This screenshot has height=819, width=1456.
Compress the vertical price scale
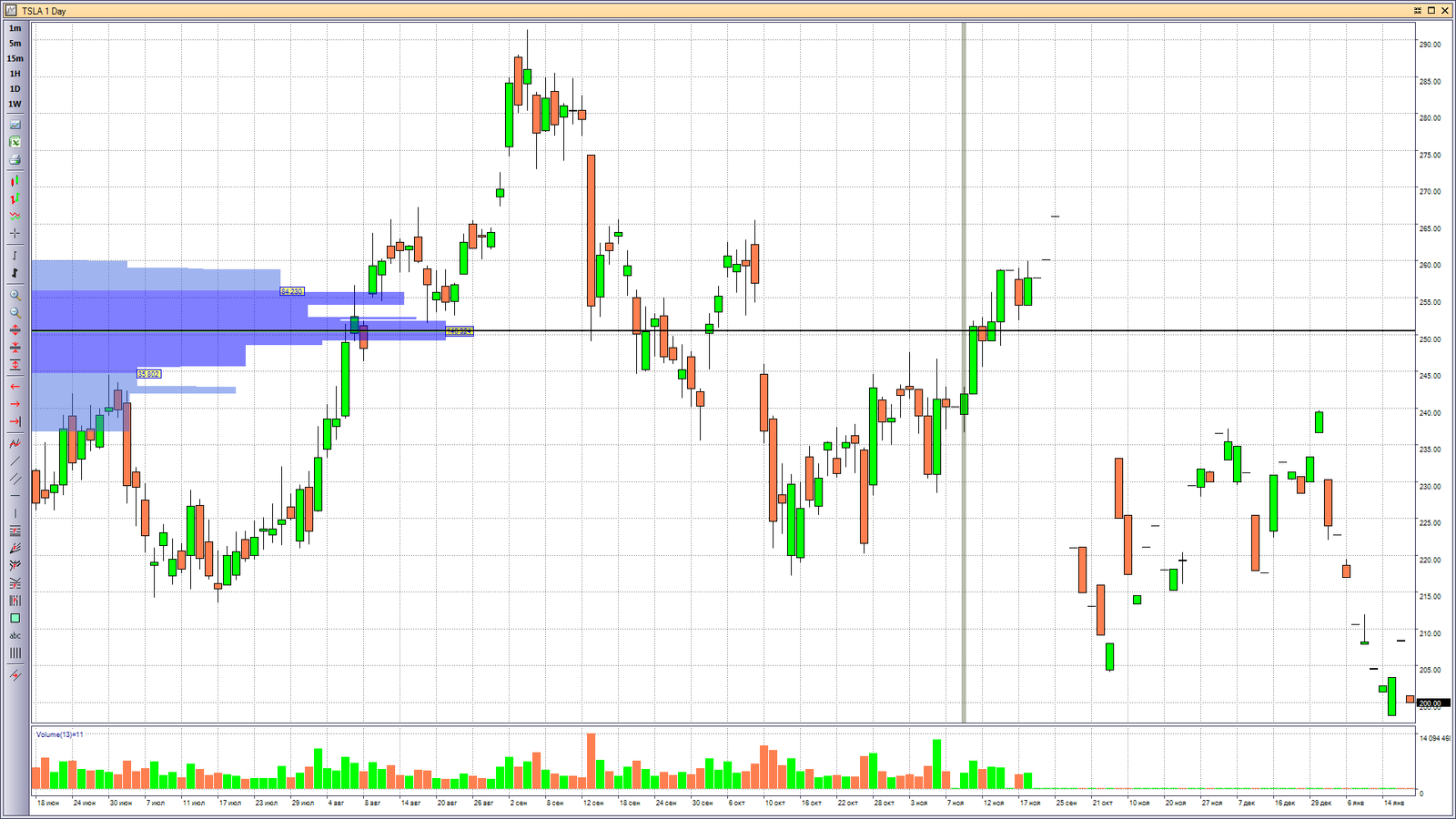15,347
